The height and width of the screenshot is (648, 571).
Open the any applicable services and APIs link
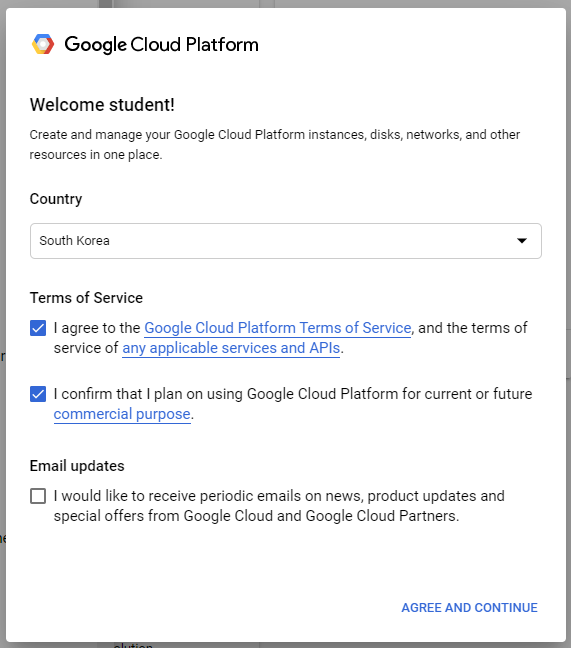point(231,348)
